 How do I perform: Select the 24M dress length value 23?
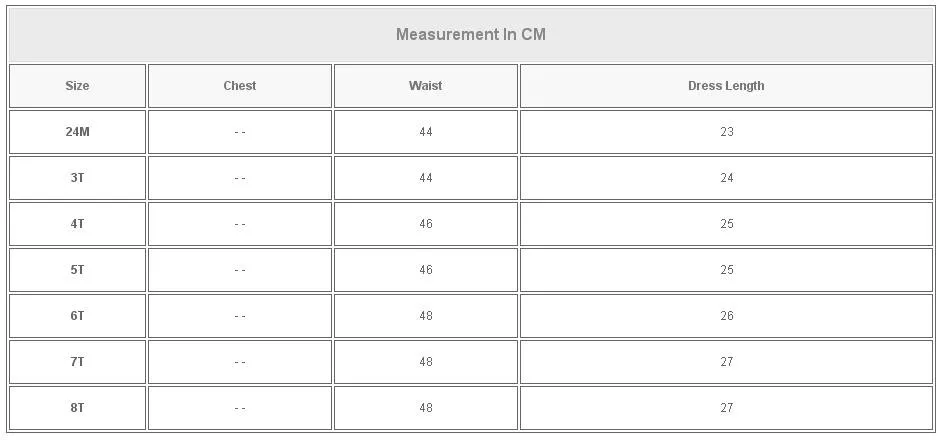pyautogui.click(x=727, y=132)
